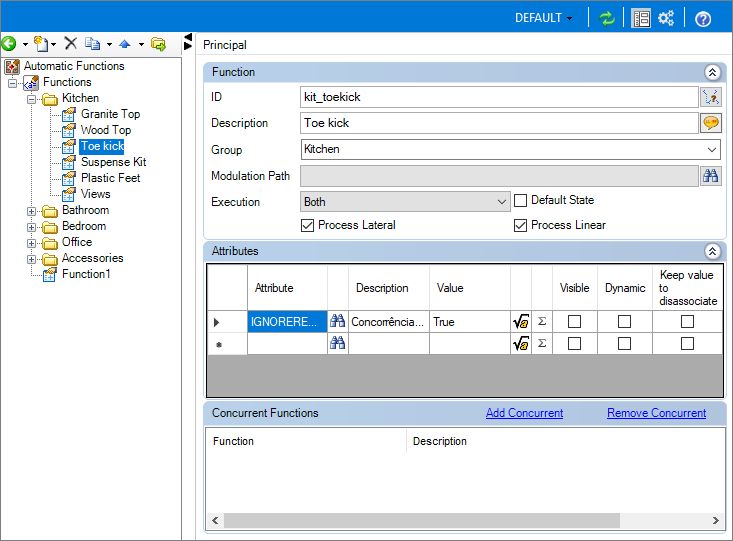Select the Suspense Kit tree item

pos(114,162)
